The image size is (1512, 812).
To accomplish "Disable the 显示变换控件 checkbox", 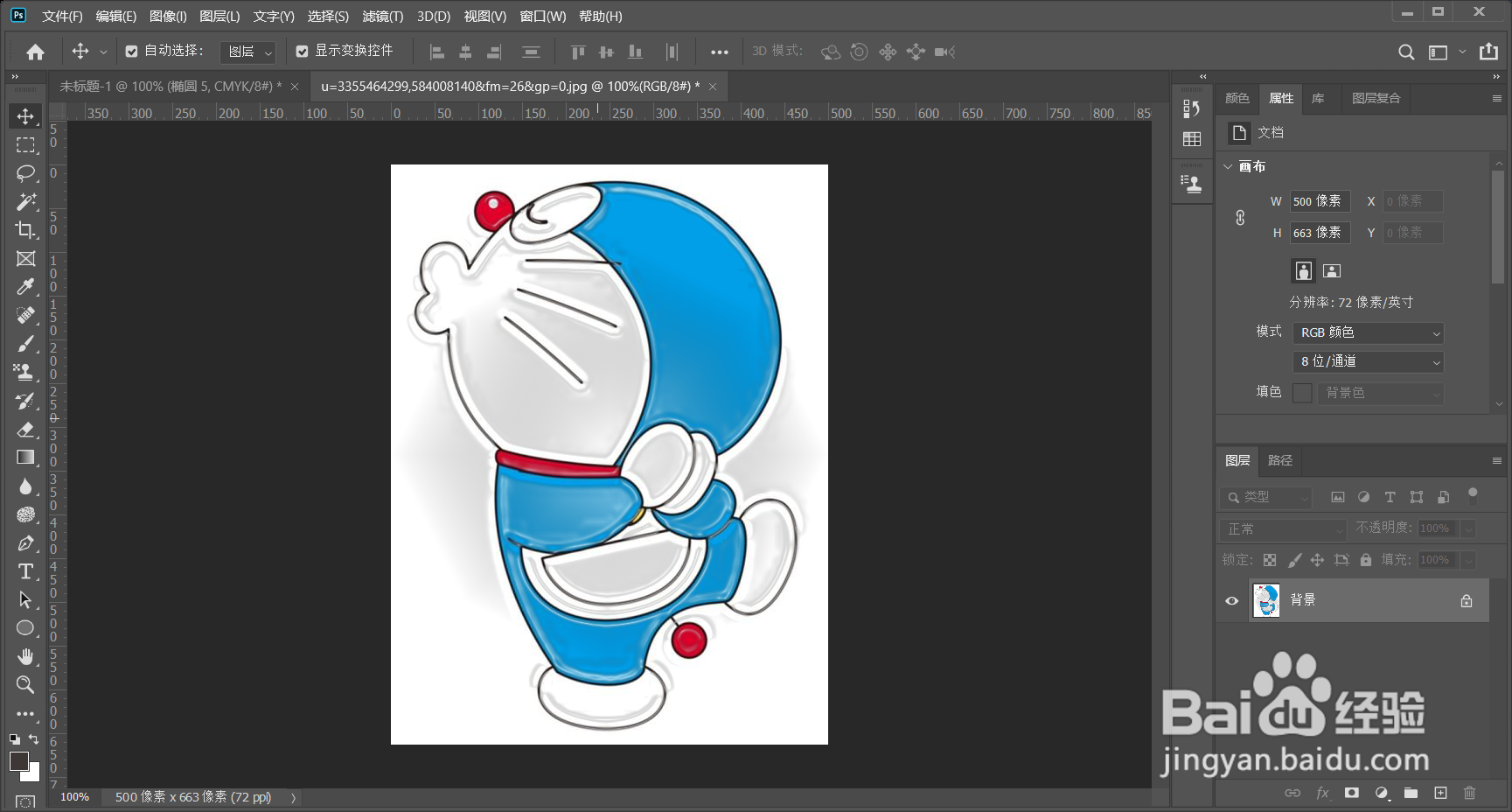I will coord(303,52).
